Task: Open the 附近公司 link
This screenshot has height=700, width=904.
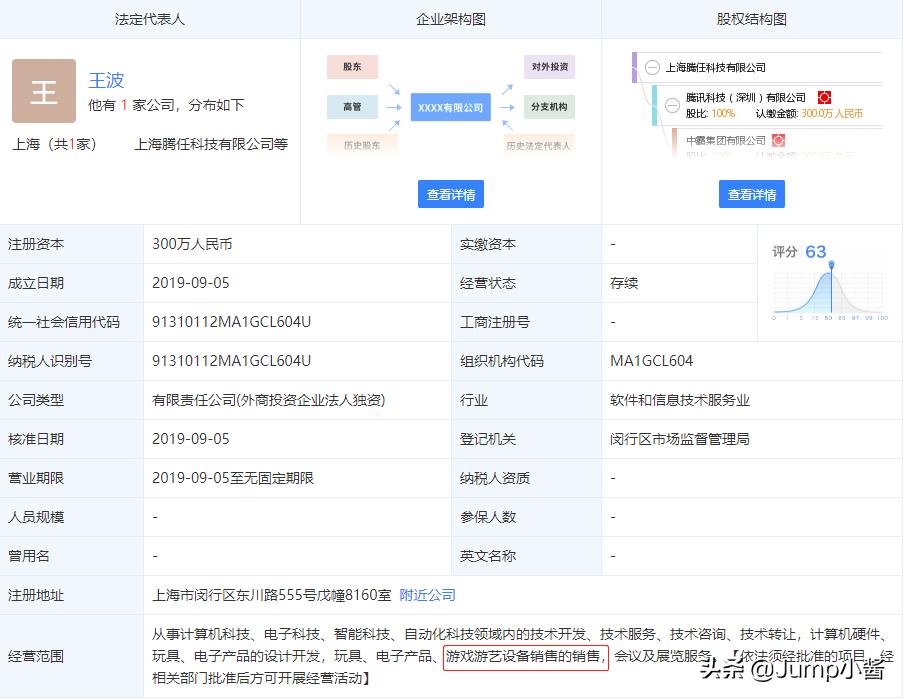Action: (x=428, y=594)
